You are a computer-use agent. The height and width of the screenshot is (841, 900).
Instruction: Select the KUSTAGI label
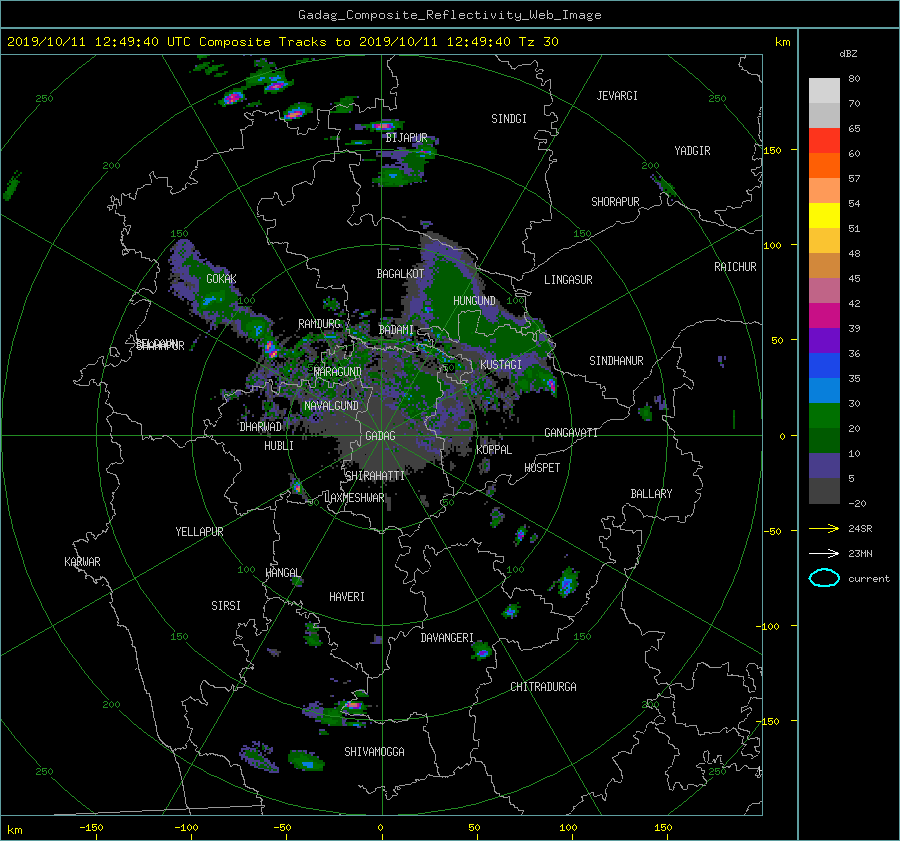(x=501, y=365)
